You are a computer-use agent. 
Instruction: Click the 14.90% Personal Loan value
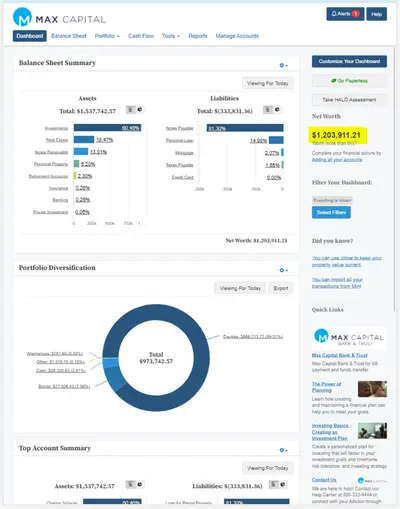tap(259, 141)
